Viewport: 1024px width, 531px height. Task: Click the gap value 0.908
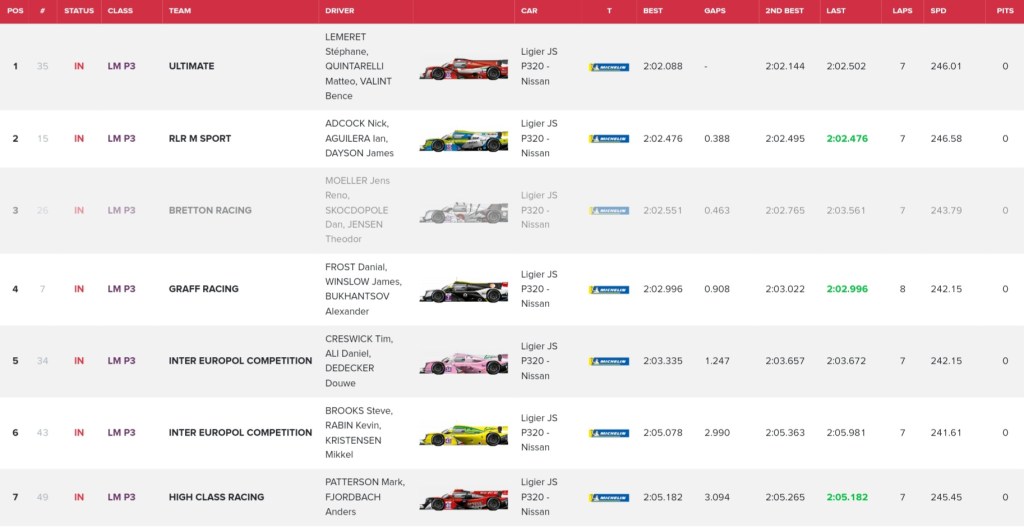[716, 289]
